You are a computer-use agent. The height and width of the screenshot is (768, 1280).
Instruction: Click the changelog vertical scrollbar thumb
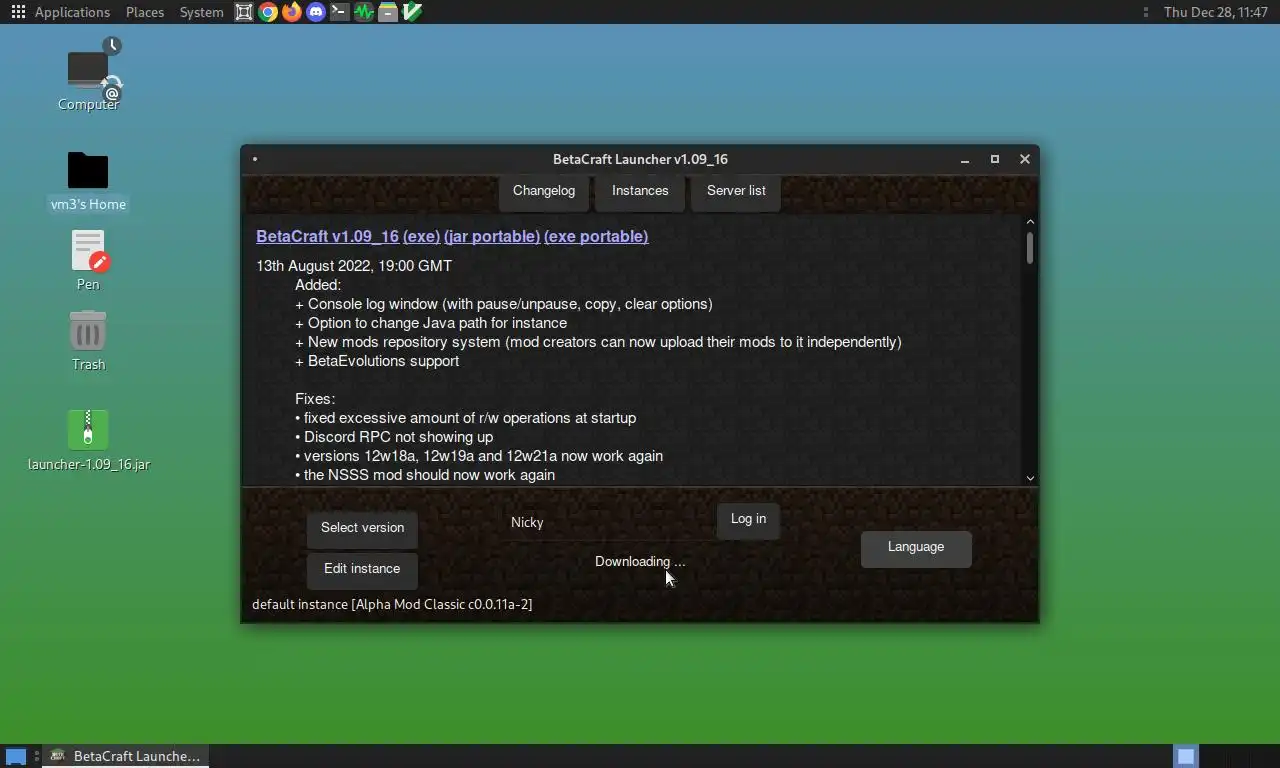[x=1030, y=248]
